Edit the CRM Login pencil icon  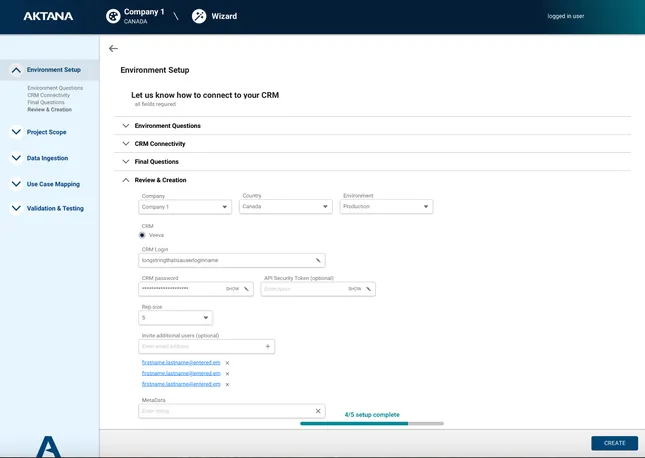[318, 260]
